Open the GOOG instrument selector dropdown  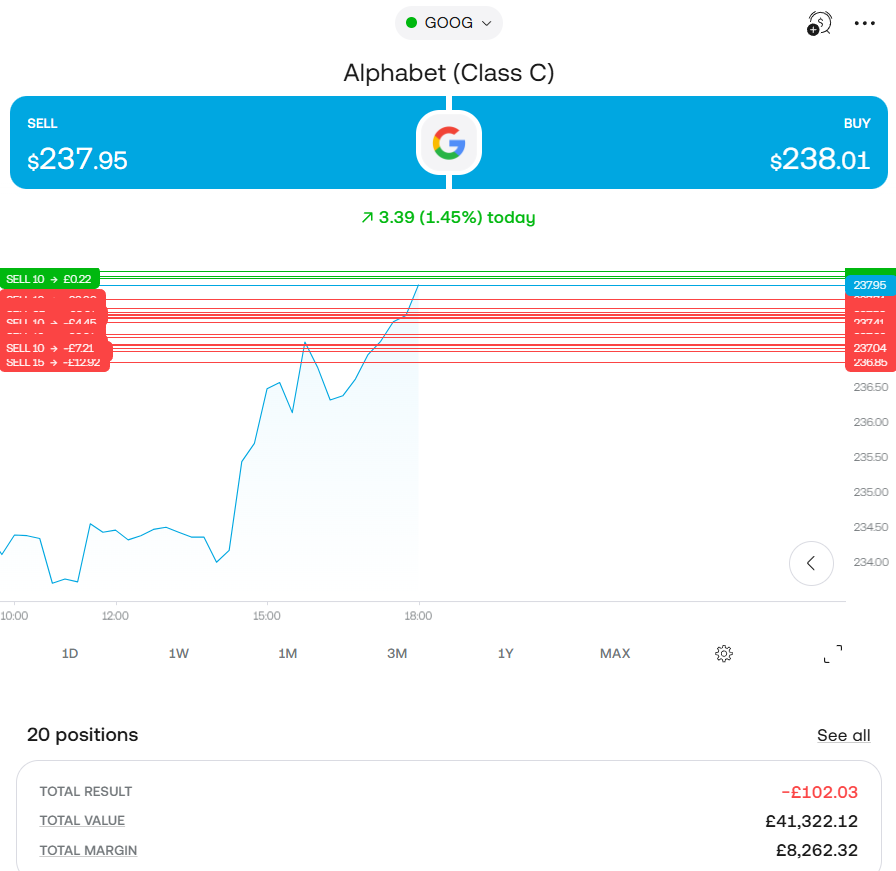(x=449, y=23)
